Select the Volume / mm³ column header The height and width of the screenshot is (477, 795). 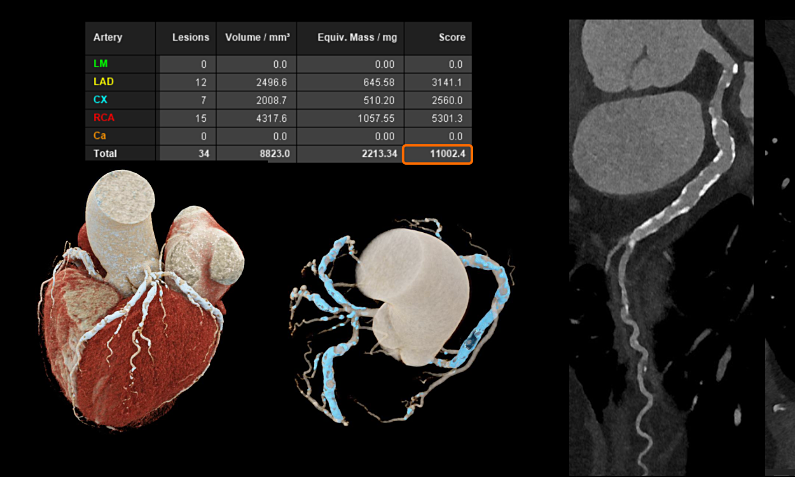(x=258, y=37)
